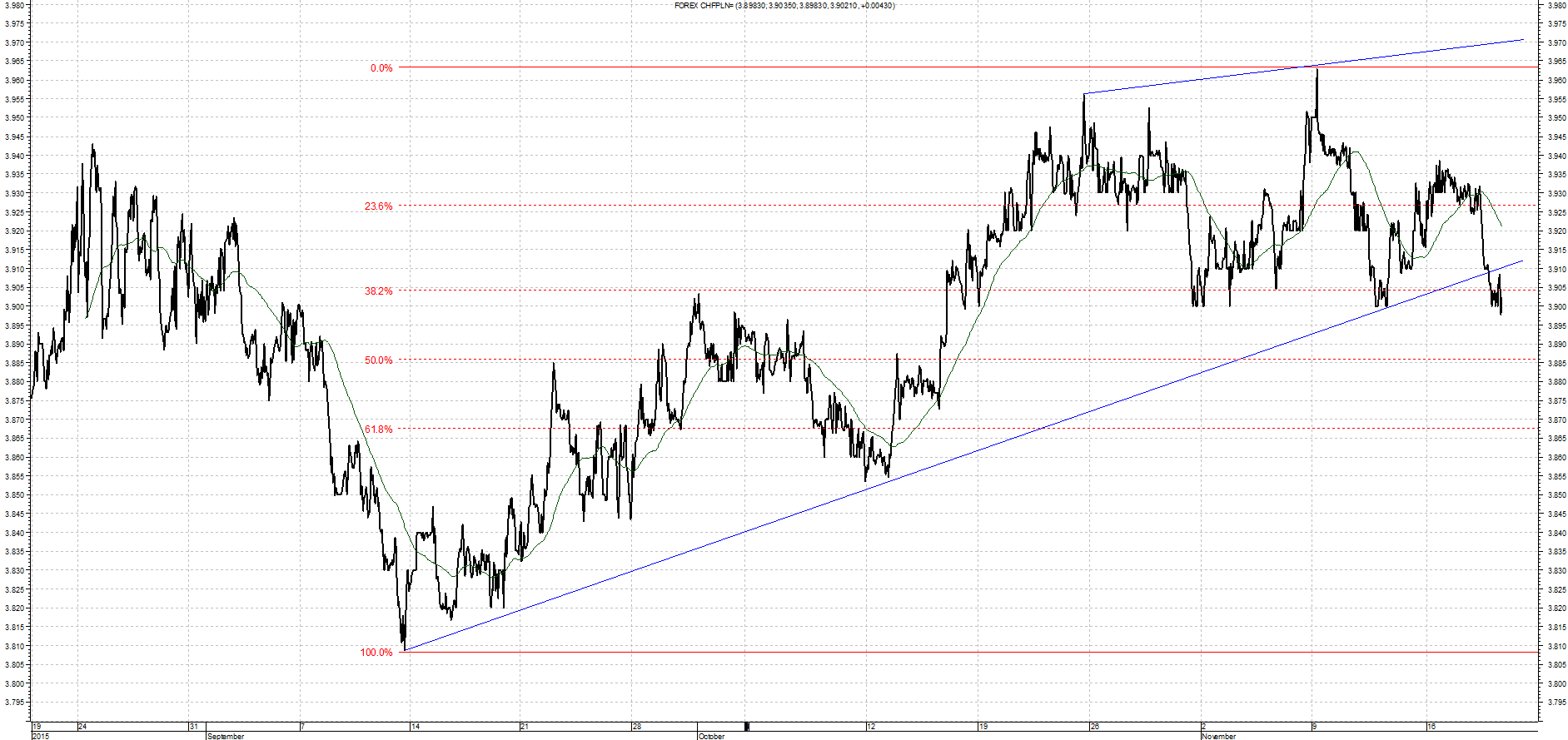Select the 23.6% Fibonacci retracement label
The image size is (1568, 740).
pos(378,206)
